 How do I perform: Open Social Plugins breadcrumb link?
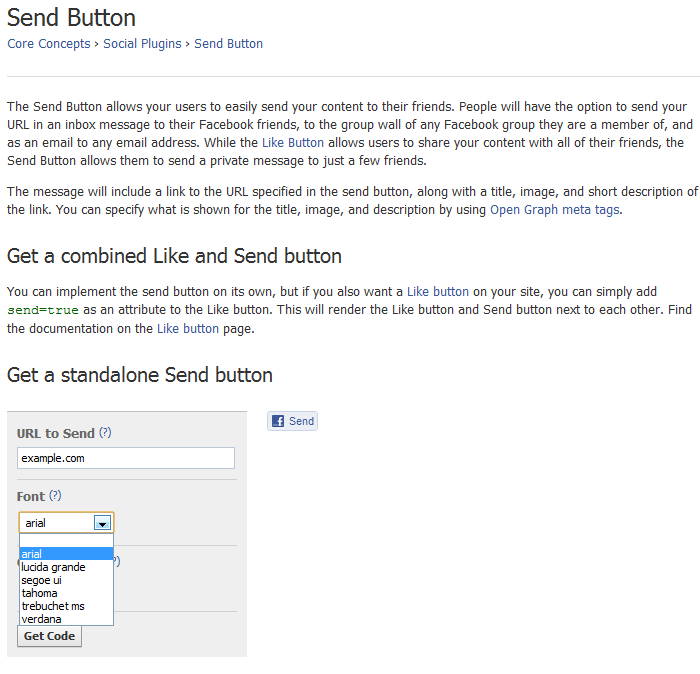142,43
